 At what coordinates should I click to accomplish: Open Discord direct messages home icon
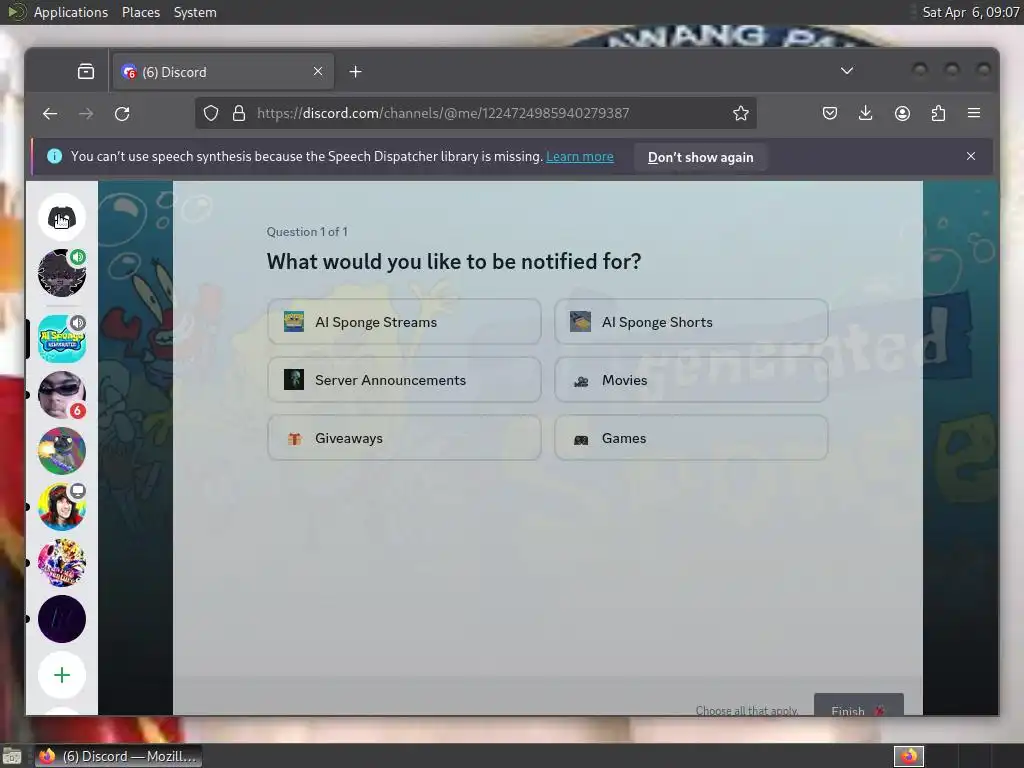coord(61,217)
